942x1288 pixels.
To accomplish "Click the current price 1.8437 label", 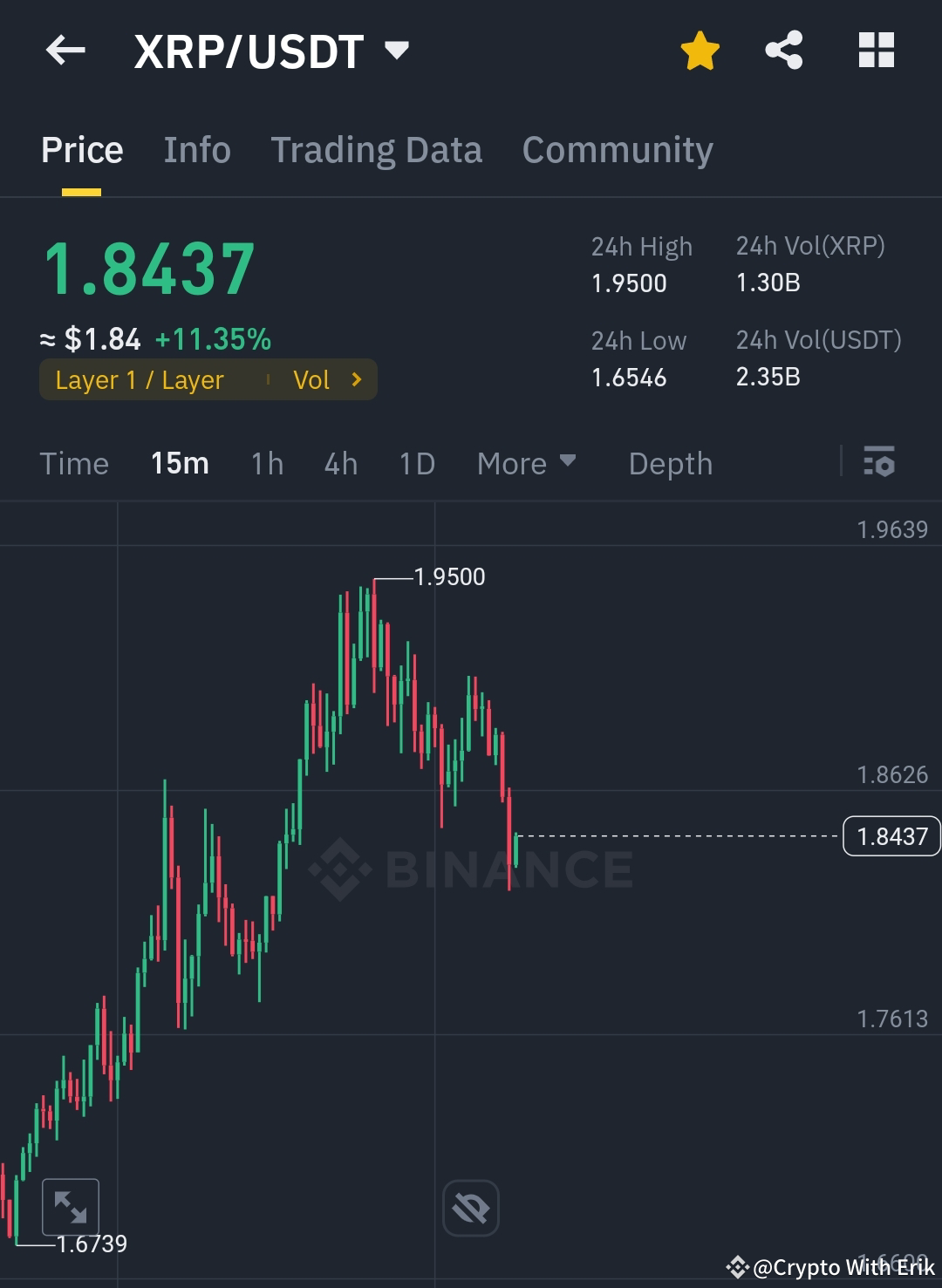I will [891, 835].
